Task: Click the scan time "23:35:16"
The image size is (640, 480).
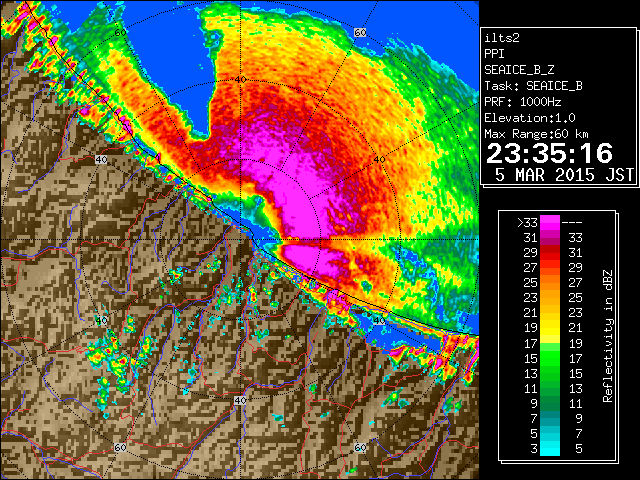Action: (549, 153)
